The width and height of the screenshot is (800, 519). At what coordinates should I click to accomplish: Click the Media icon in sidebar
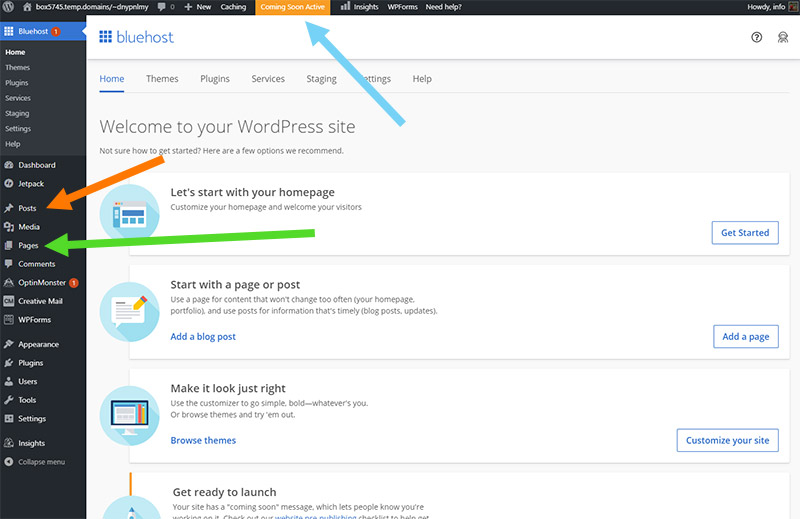pyautogui.click(x=9, y=227)
